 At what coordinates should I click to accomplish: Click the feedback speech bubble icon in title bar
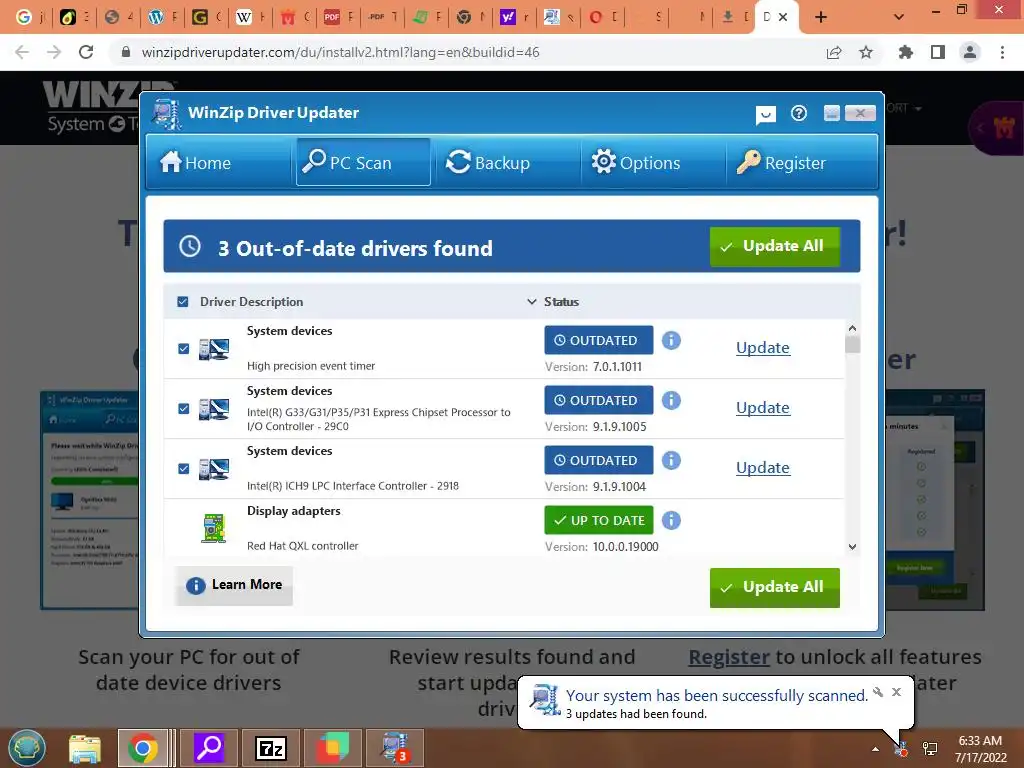(x=765, y=115)
